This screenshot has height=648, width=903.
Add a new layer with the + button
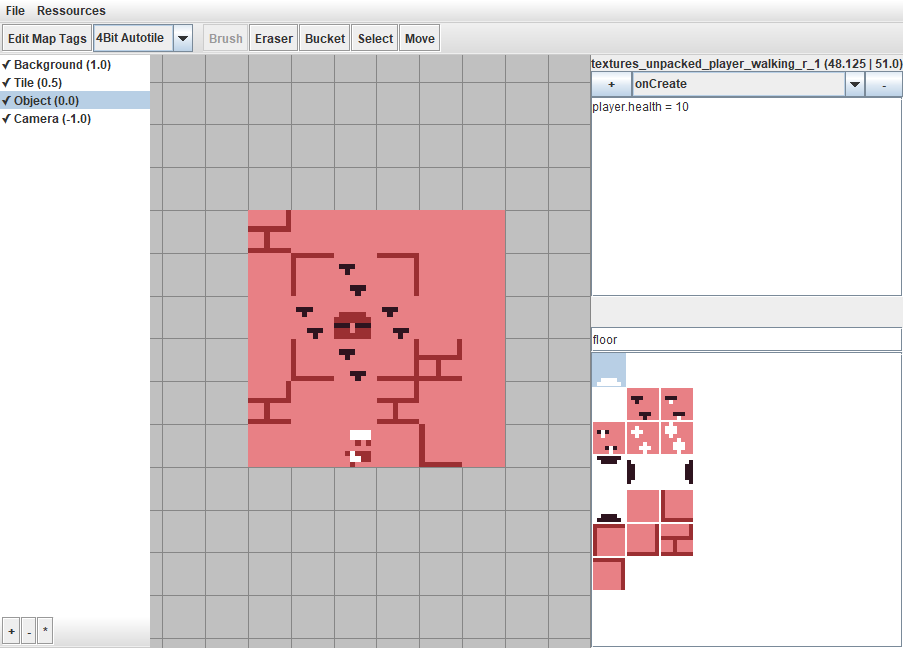pos(10,630)
